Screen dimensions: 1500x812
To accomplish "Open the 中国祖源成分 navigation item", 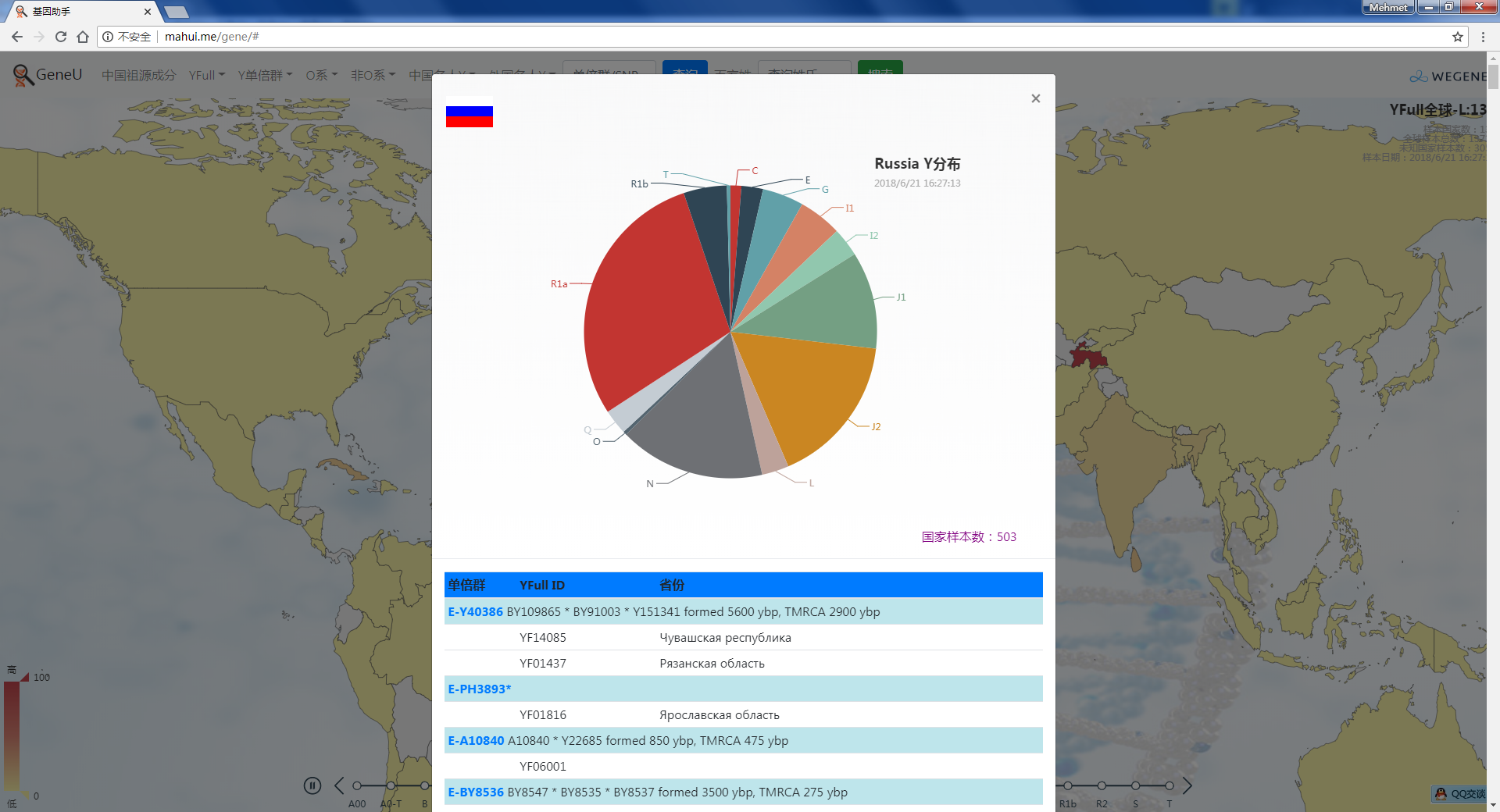I will (x=138, y=75).
